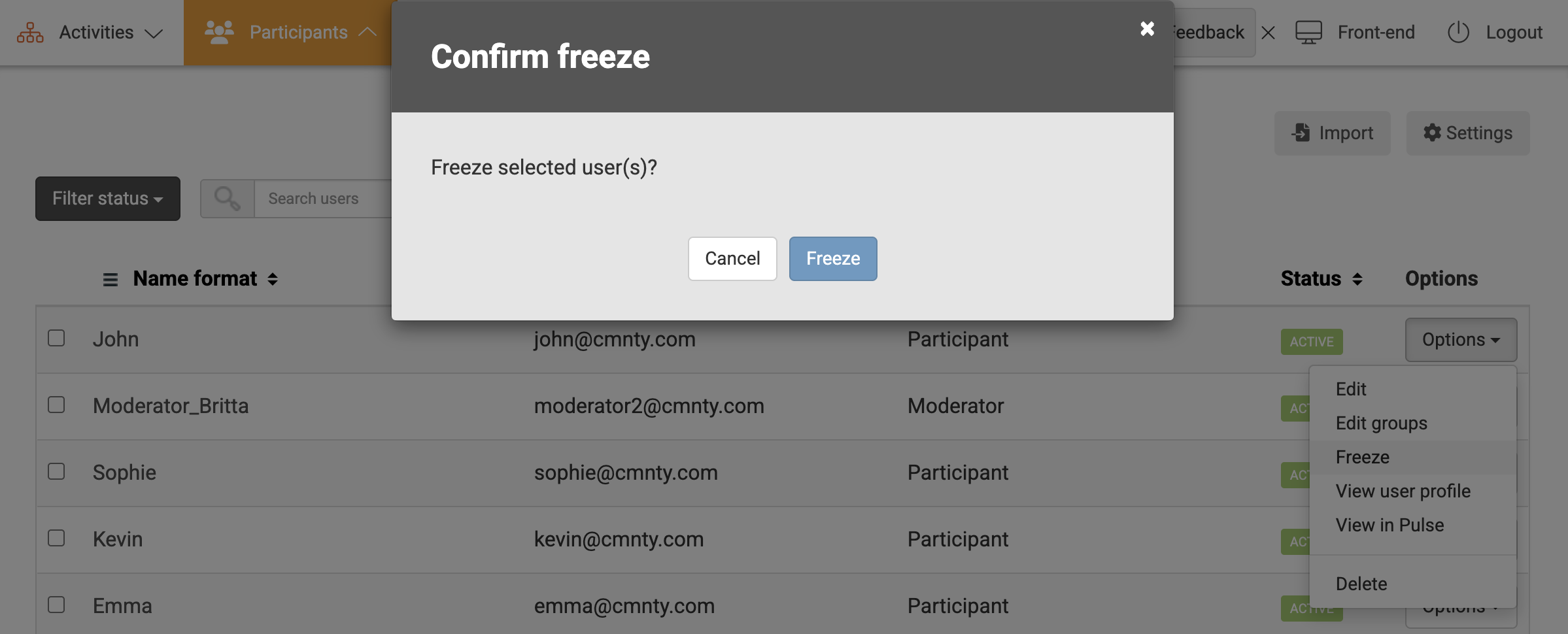The width and height of the screenshot is (1568, 634).
Task: Select Delete in the options menu
Action: tap(1361, 584)
